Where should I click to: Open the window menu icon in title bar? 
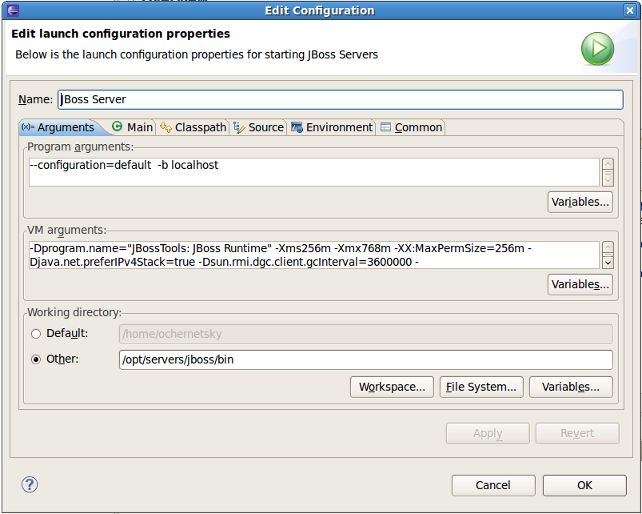coord(11,11)
